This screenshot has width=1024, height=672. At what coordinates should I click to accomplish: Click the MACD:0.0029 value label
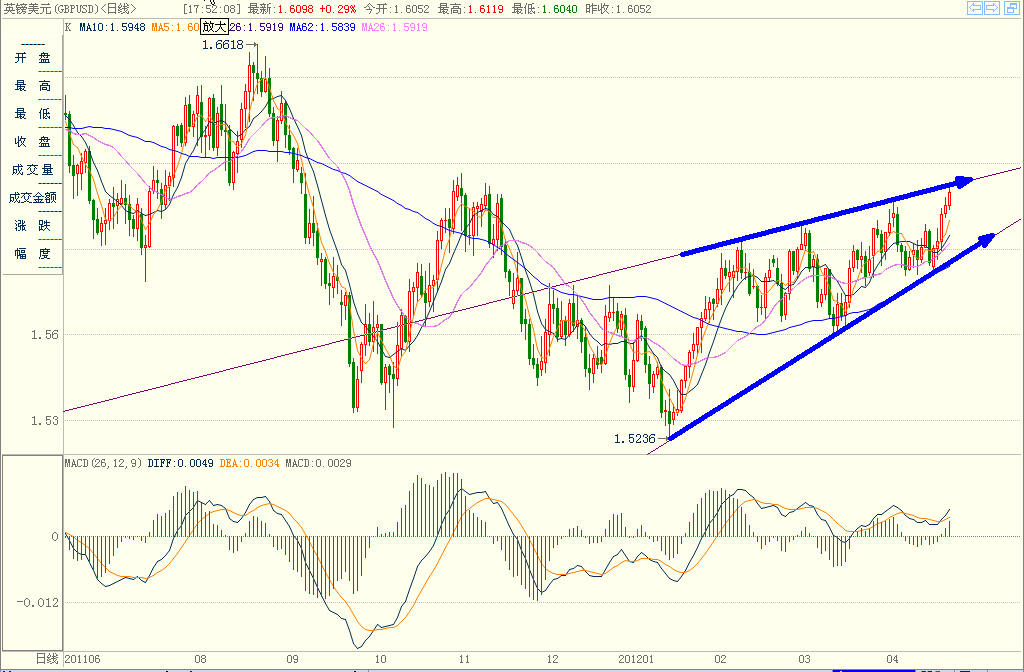(318, 463)
